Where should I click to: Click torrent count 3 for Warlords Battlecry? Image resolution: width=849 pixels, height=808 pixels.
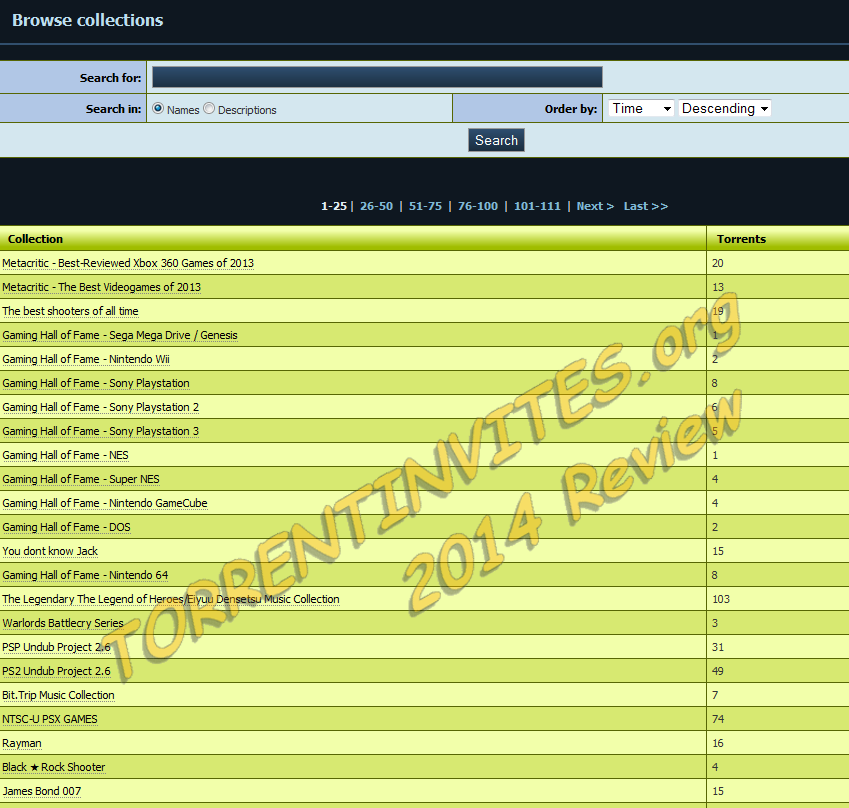coord(715,623)
